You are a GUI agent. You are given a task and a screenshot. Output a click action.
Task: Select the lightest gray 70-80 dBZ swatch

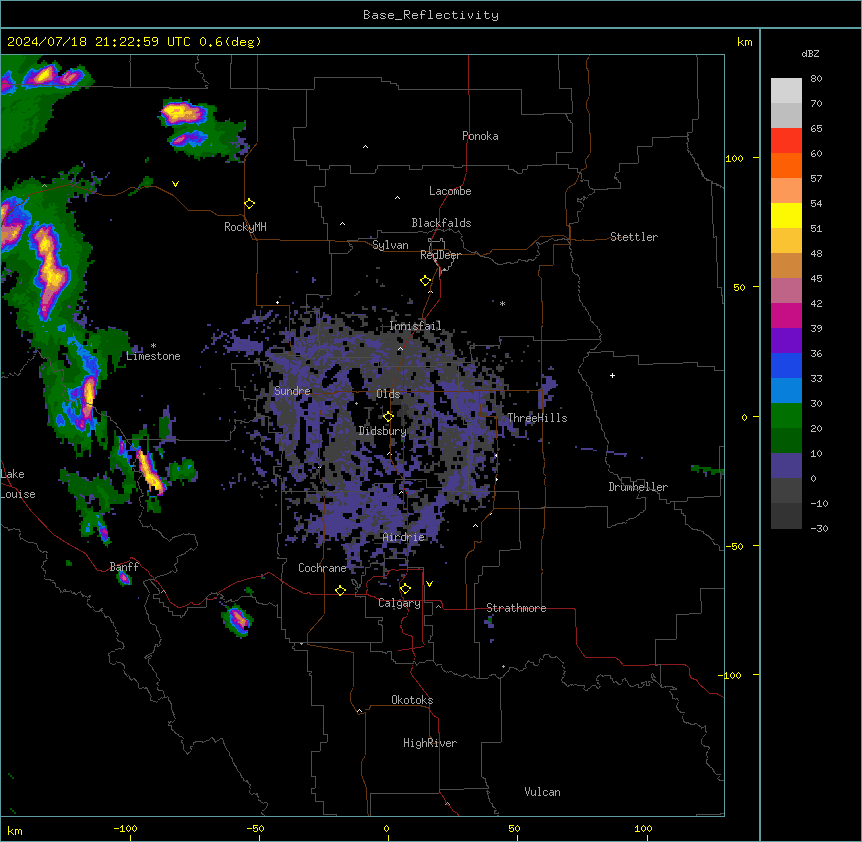tap(786, 91)
